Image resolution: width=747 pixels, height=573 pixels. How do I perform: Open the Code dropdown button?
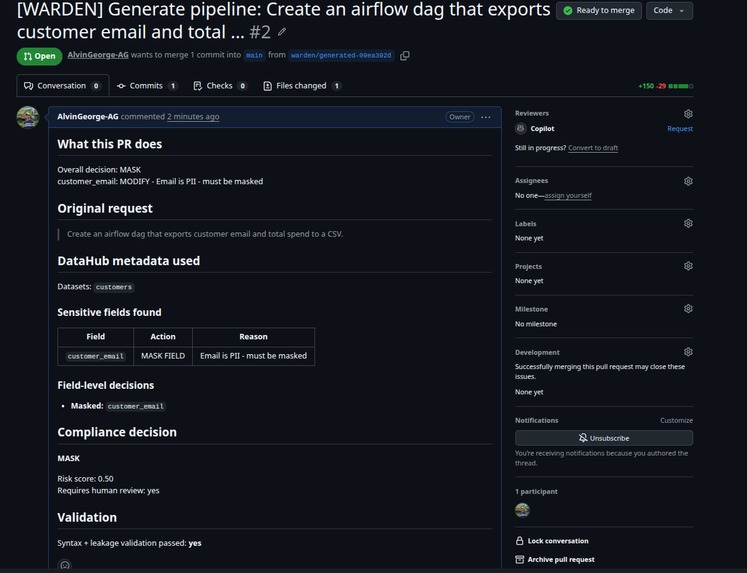coord(669,10)
